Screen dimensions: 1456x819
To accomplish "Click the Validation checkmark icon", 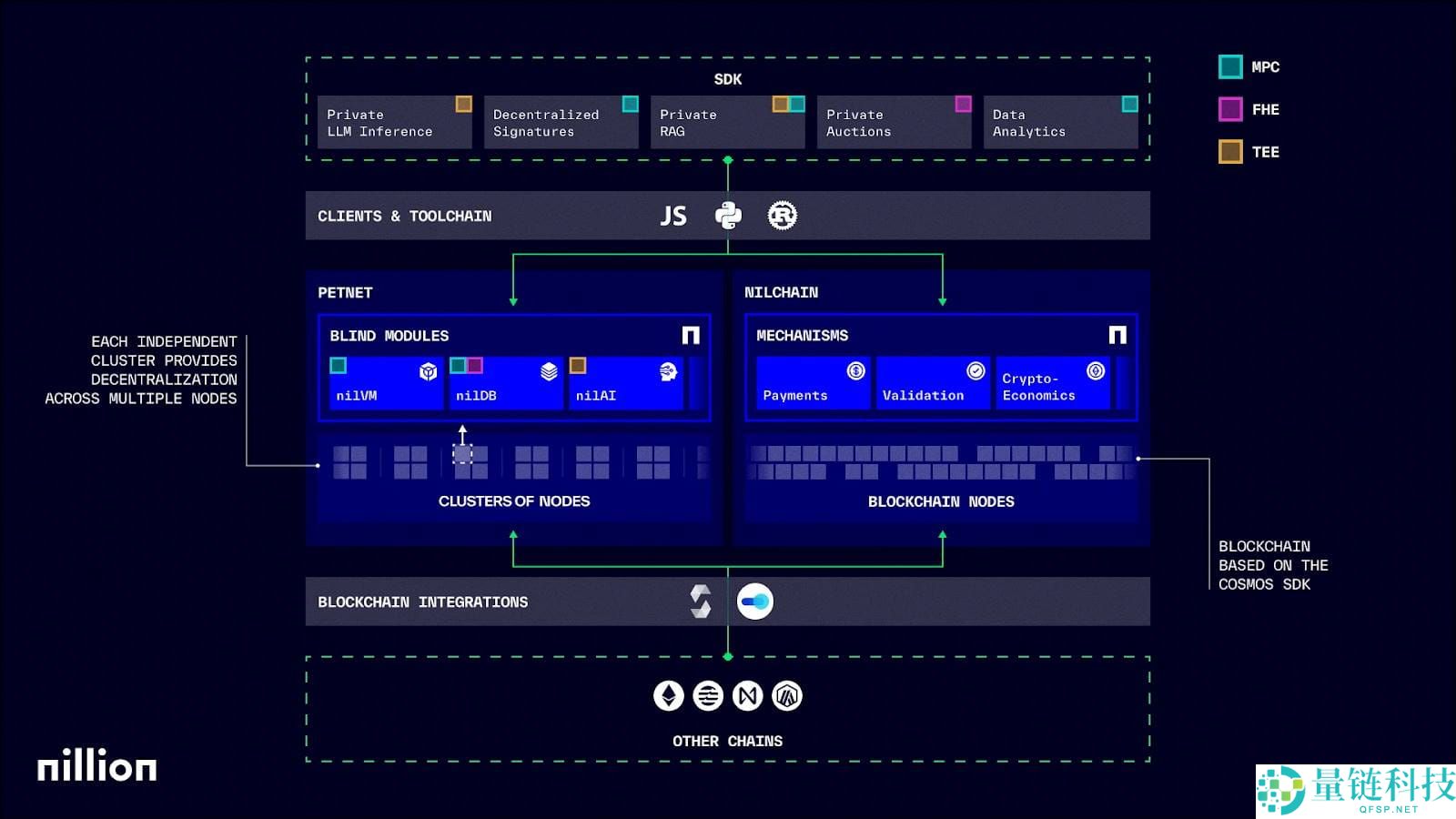I will point(976,370).
